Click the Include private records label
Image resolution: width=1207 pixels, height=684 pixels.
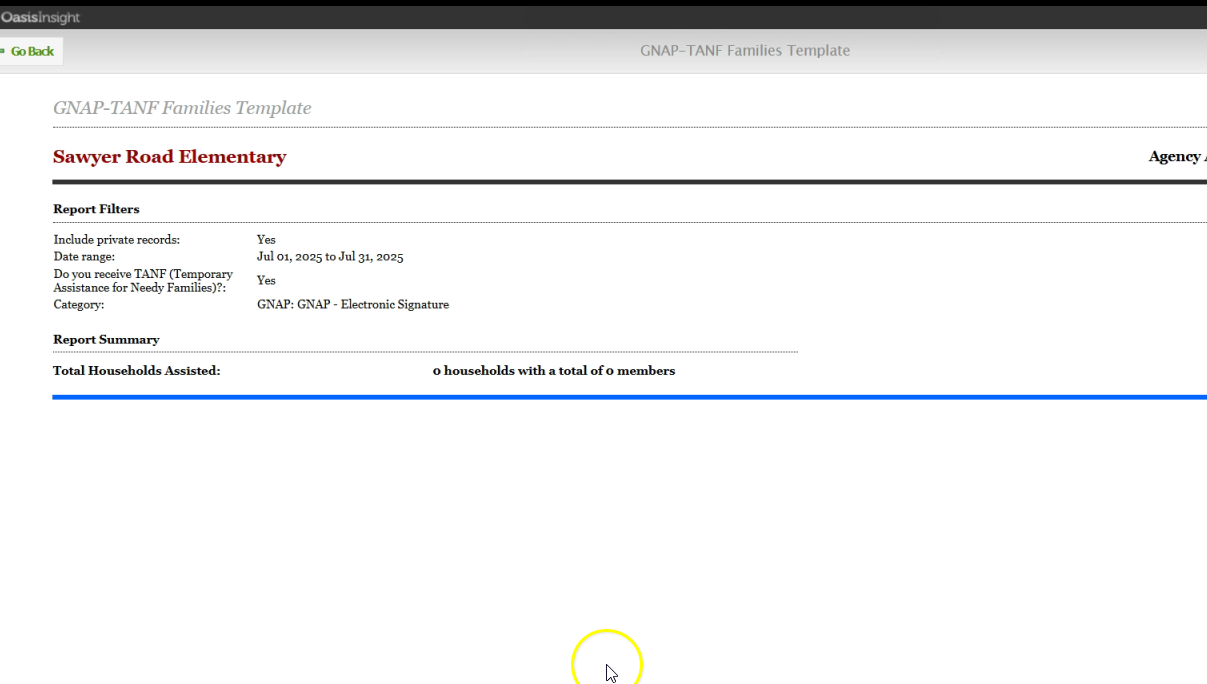pos(116,240)
